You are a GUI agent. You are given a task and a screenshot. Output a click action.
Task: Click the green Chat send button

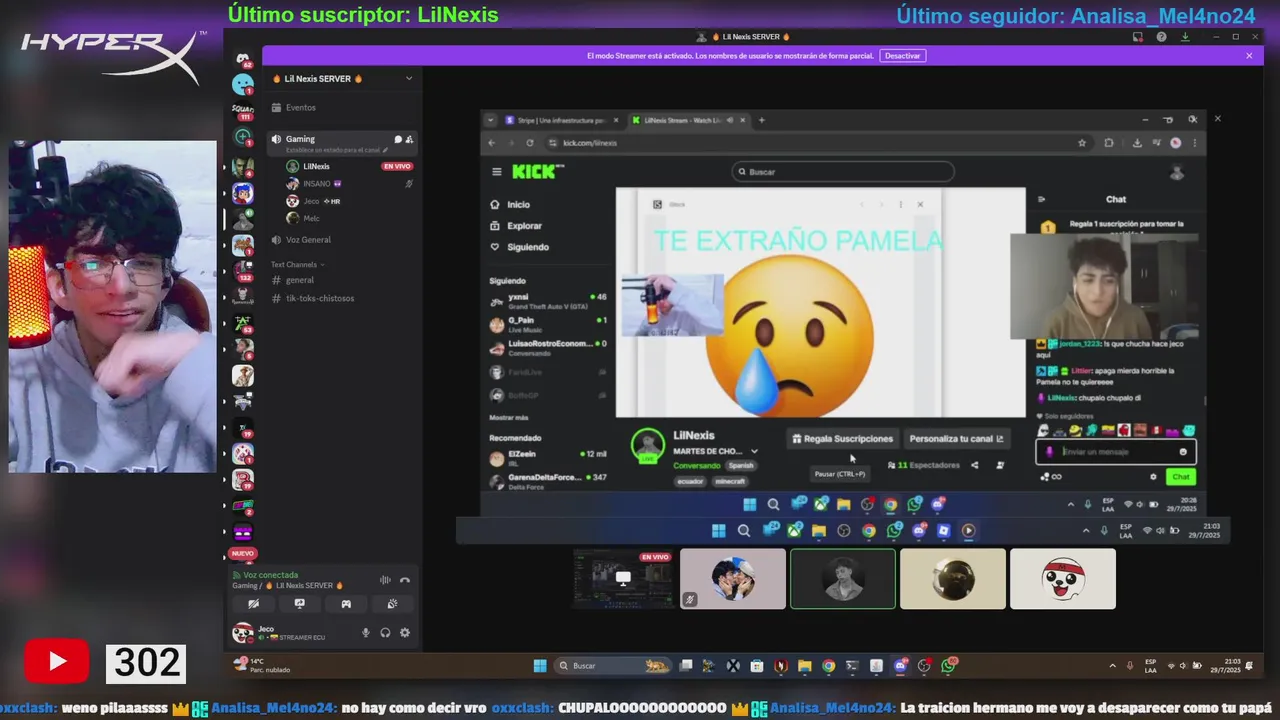[x=1180, y=477]
